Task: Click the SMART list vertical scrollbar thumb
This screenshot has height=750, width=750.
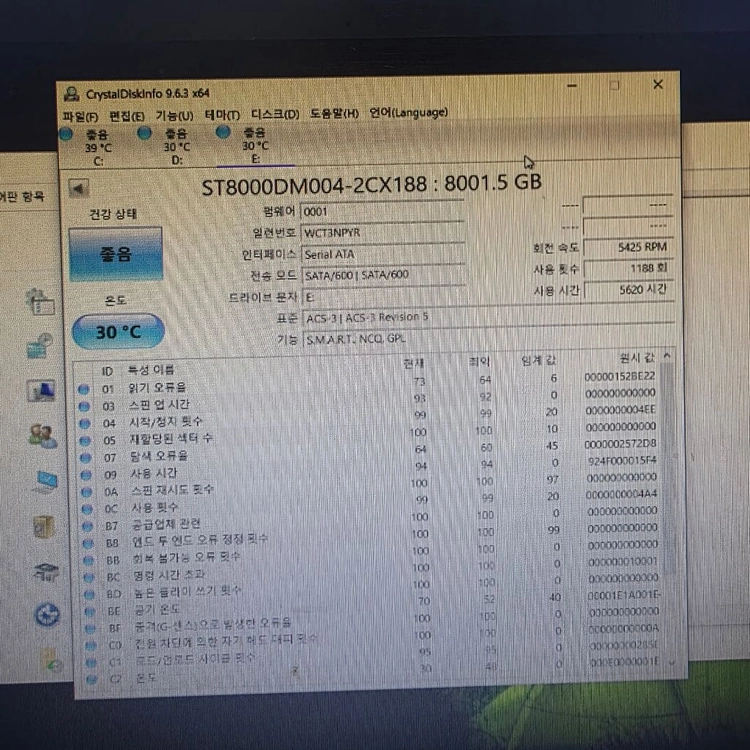Action: [x=670, y=469]
